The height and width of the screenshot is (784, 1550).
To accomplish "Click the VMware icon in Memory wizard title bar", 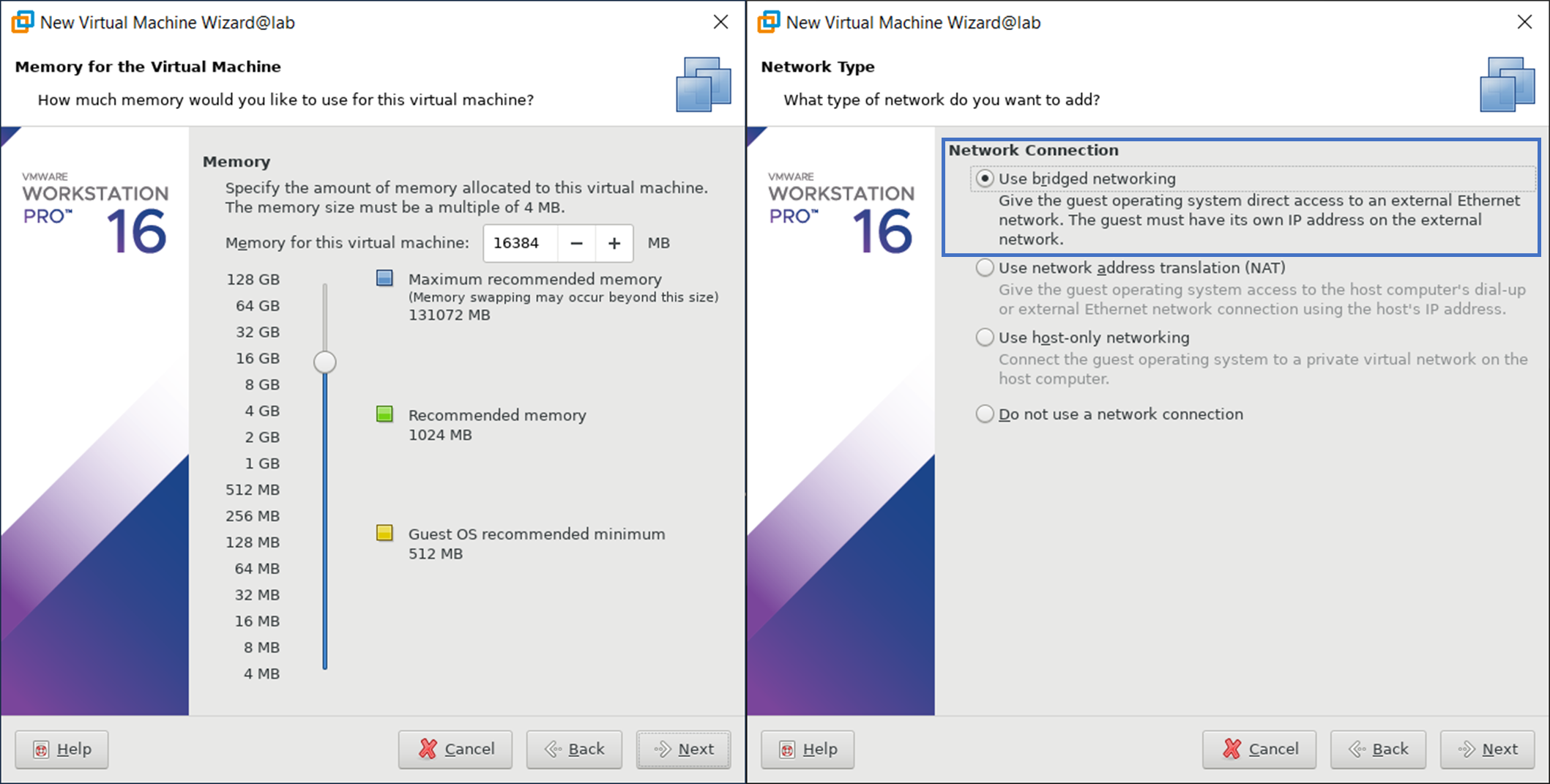I will (x=23, y=22).
